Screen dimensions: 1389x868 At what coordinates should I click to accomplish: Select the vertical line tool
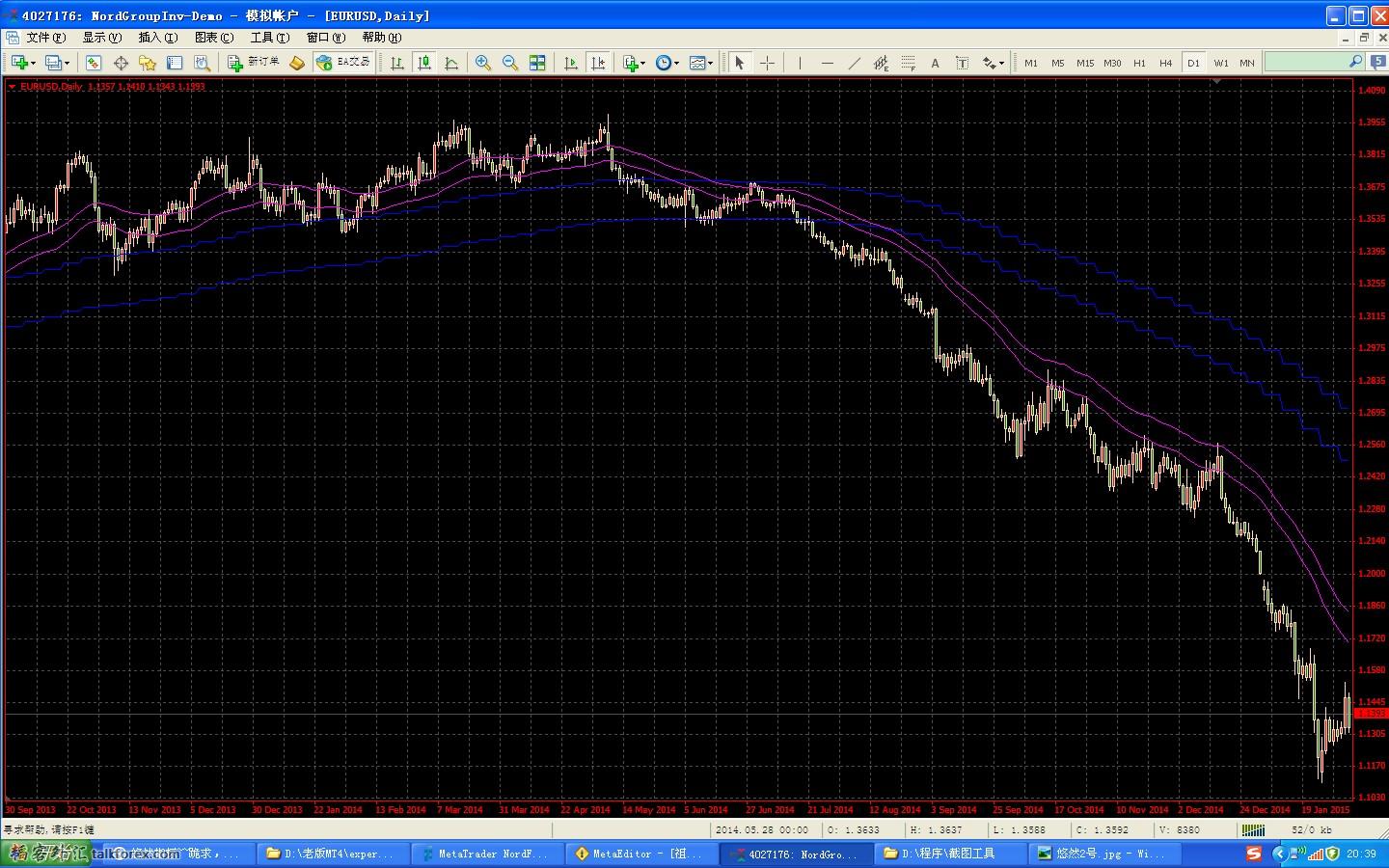pyautogui.click(x=800, y=63)
